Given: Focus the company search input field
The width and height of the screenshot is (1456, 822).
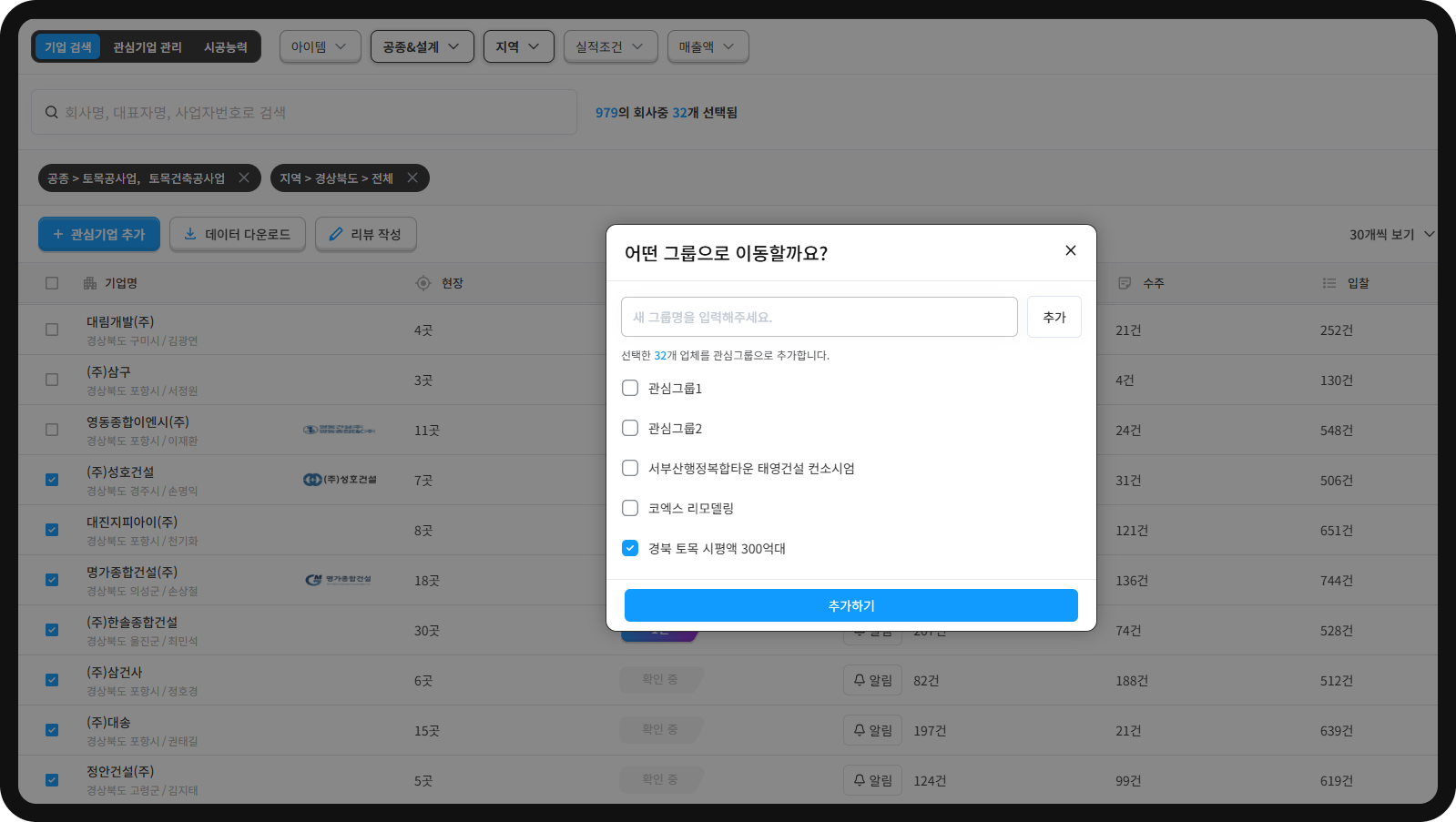Looking at the screenshot, I should [304, 112].
